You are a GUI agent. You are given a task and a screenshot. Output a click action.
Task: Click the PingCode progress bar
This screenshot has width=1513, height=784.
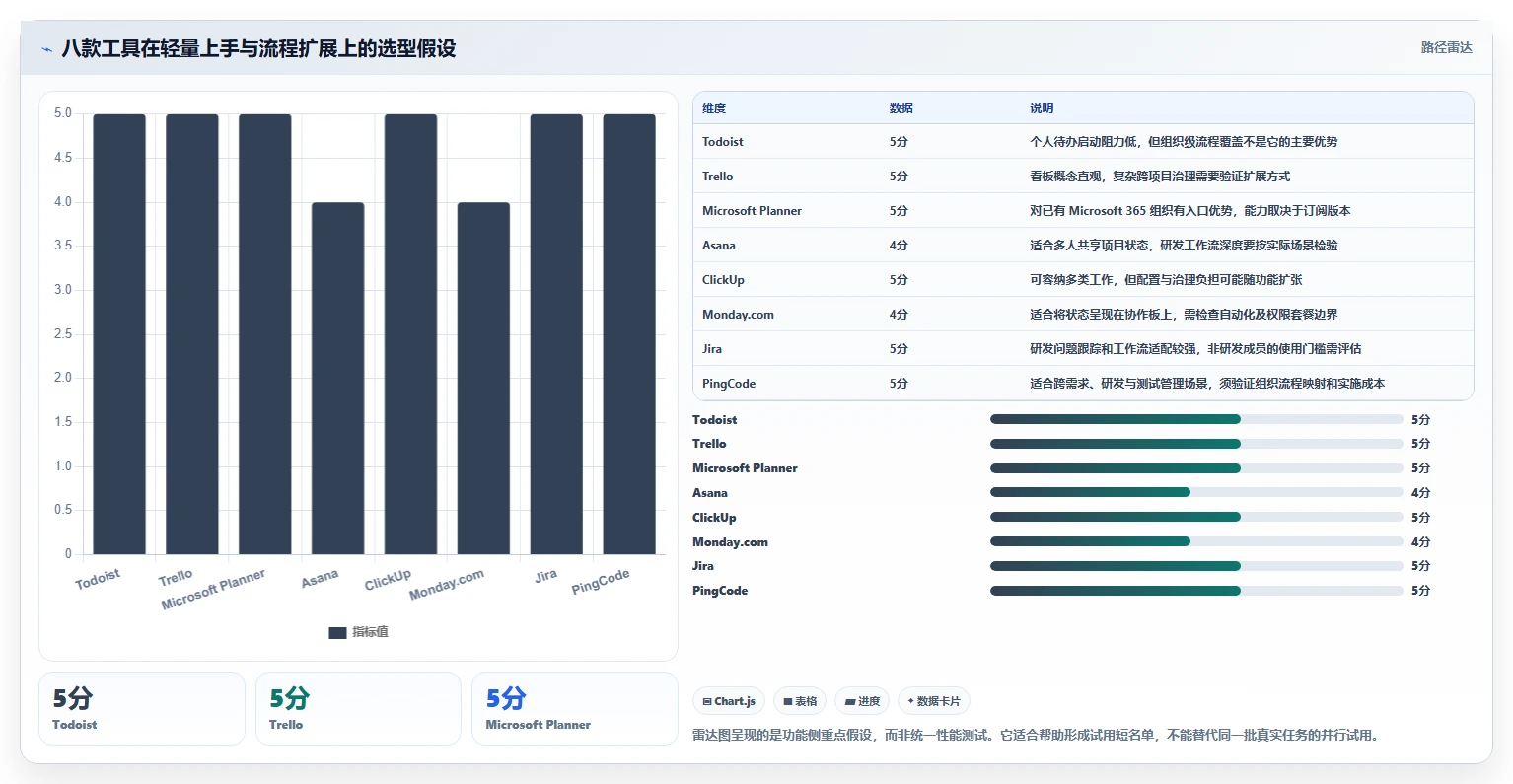tap(1196, 591)
